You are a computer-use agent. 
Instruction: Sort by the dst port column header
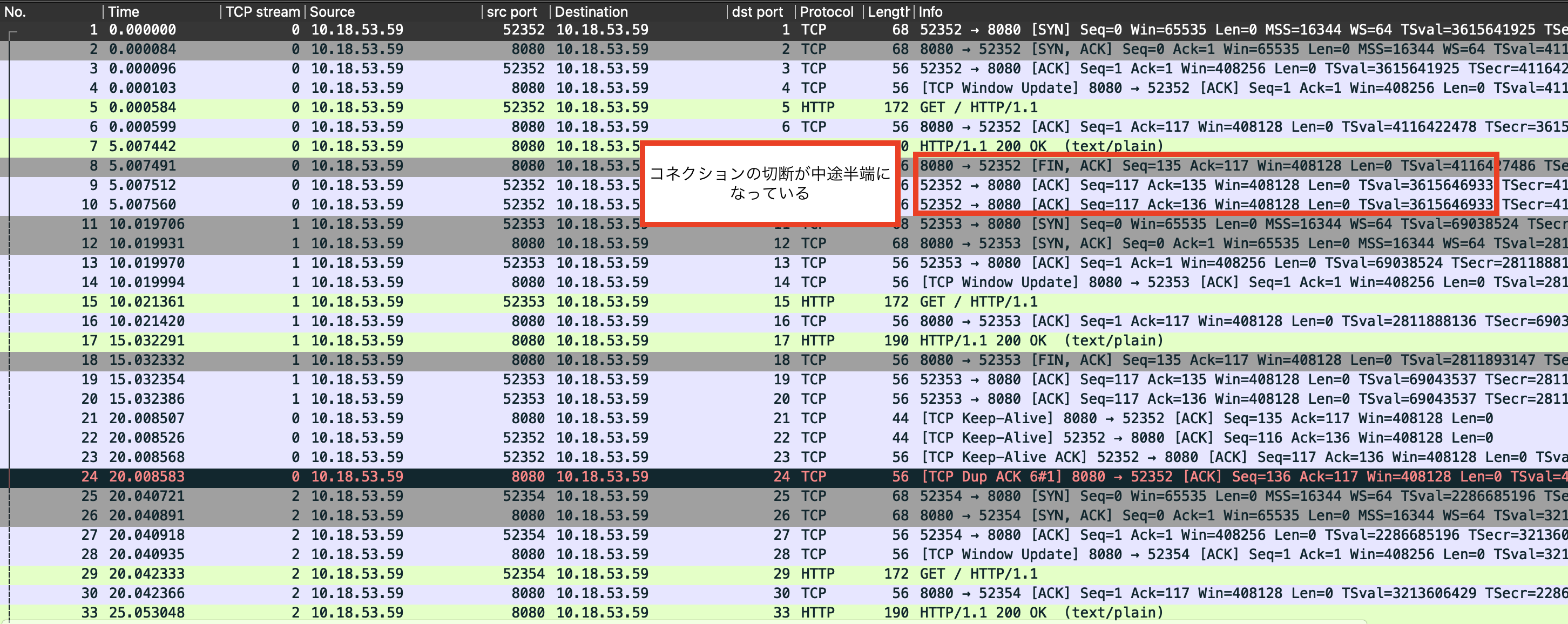(761, 11)
